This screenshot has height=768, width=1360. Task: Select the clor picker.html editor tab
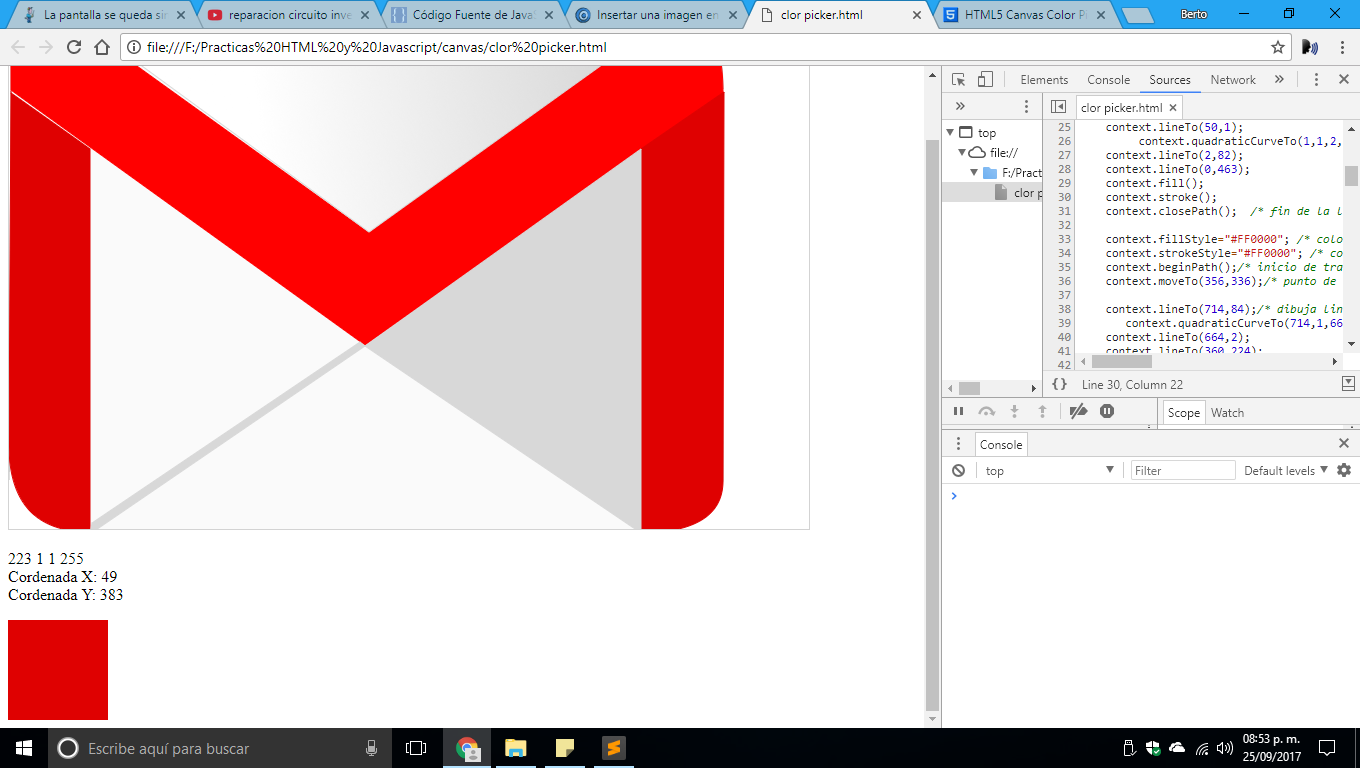(1128, 108)
